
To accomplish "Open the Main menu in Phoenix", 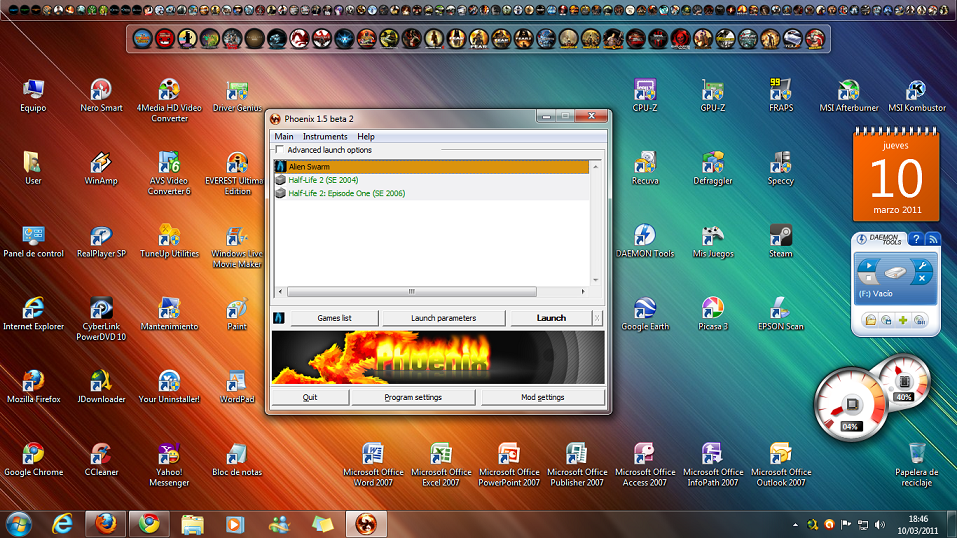I will [x=284, y=136].
